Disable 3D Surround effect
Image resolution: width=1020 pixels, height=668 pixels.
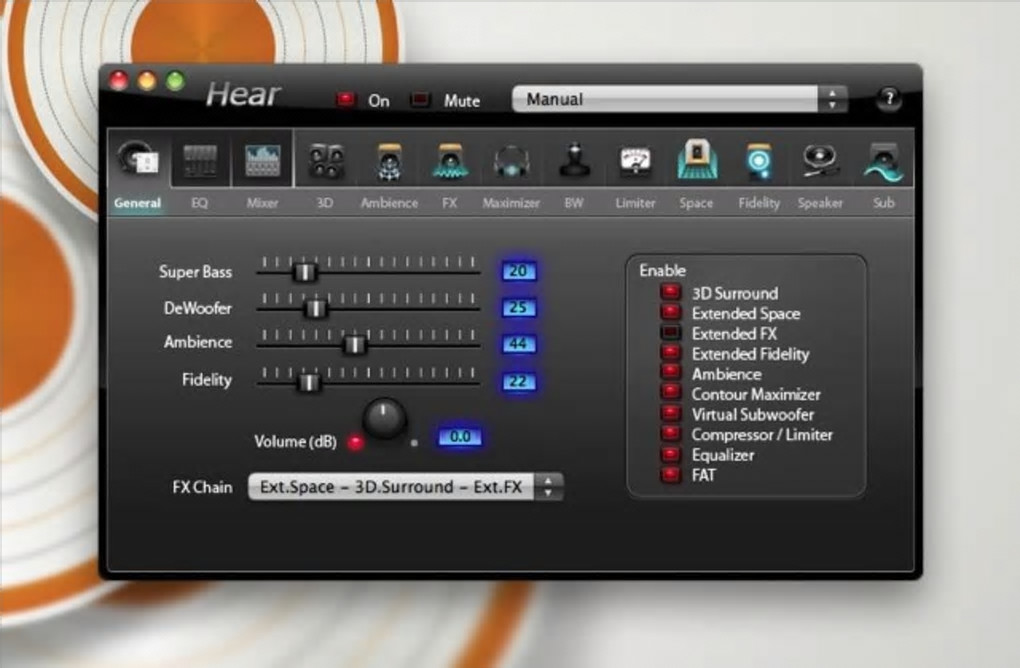point(671,292)
